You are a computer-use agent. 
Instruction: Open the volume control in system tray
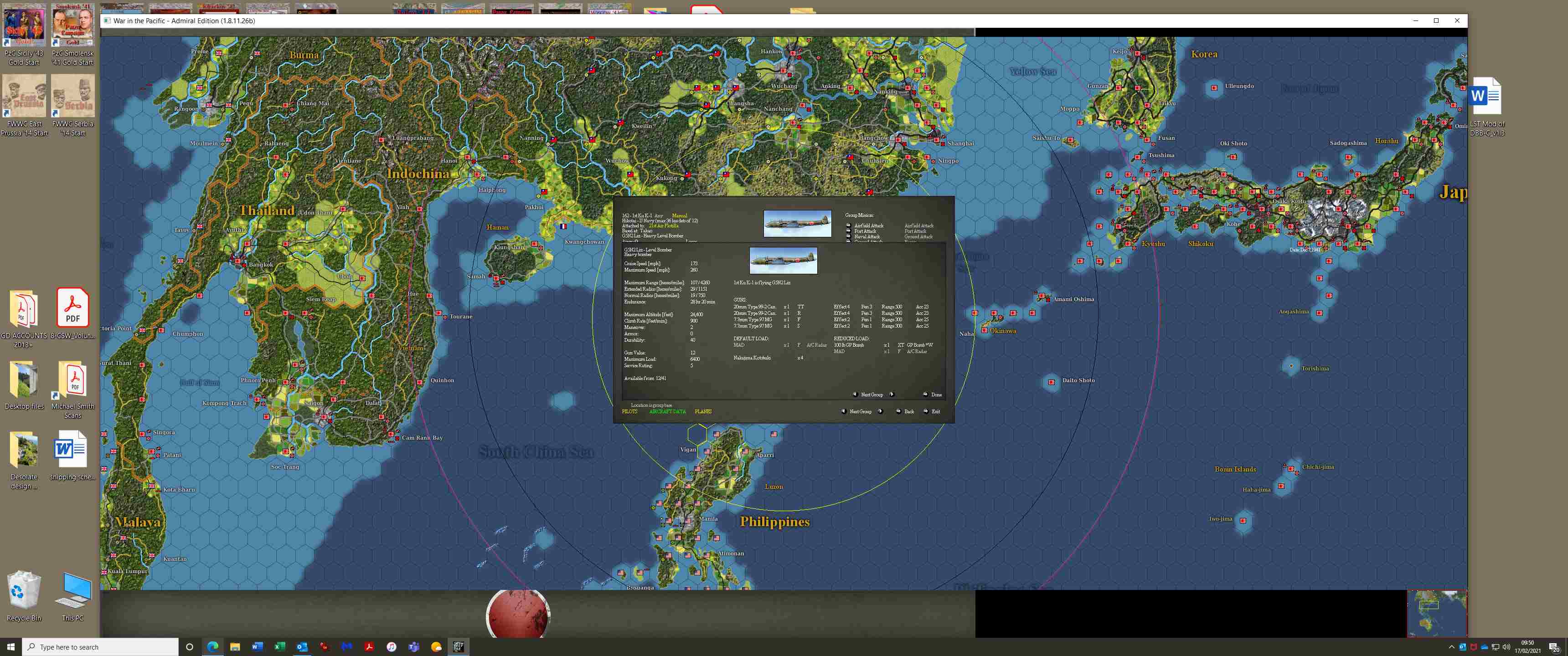point(1506,647)
